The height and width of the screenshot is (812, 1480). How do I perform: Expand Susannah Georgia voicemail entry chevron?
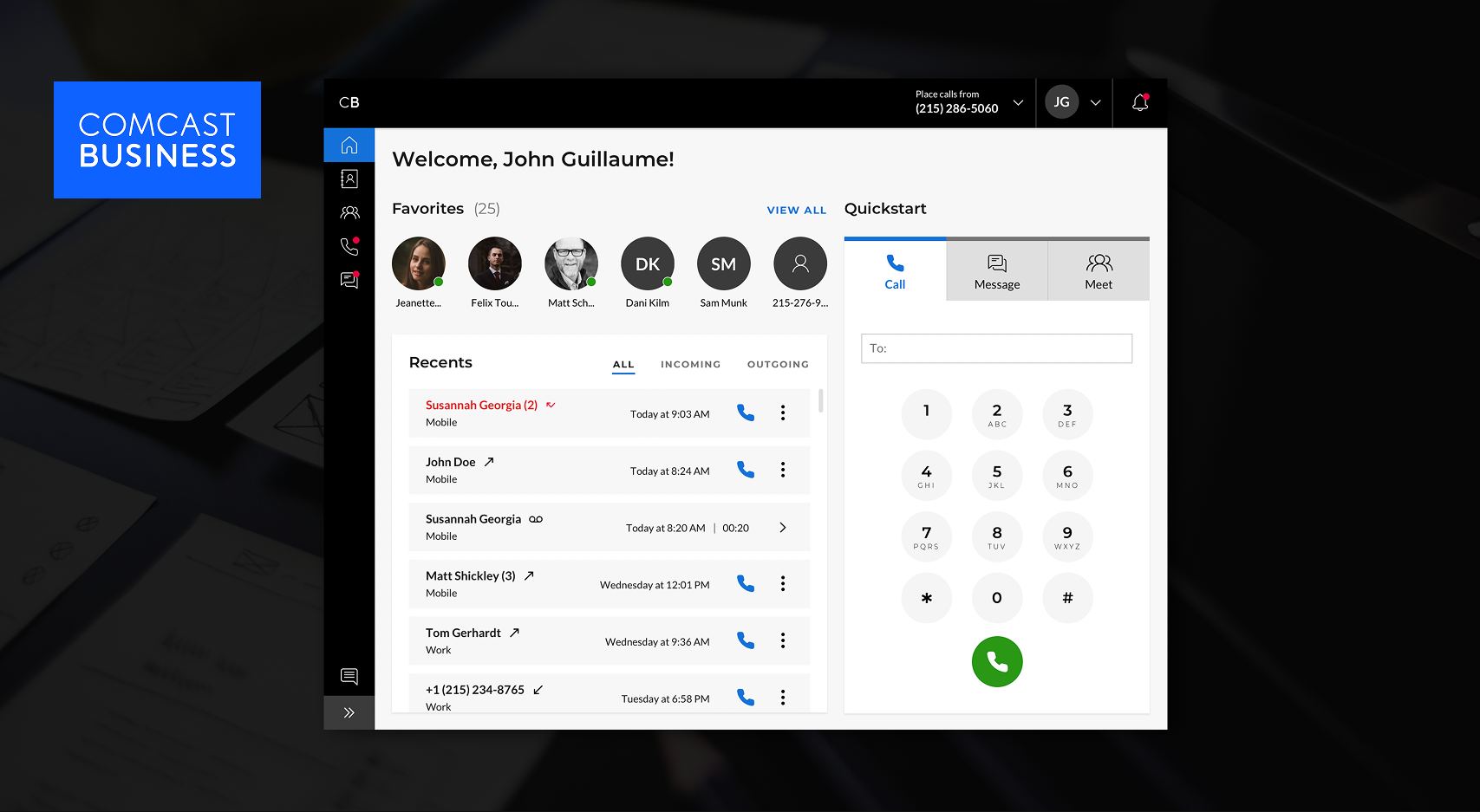783,528
